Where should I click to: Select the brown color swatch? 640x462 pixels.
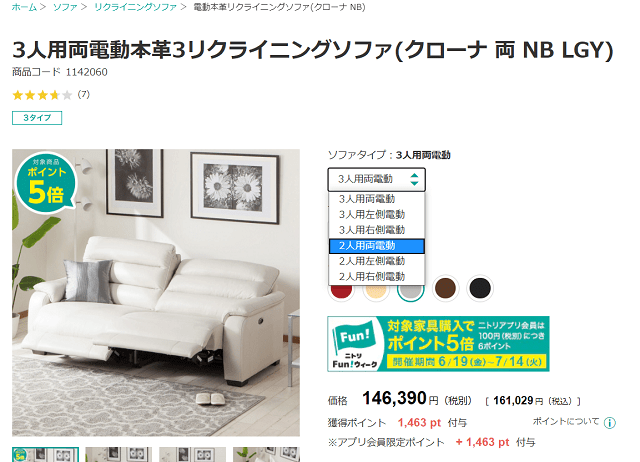[x=445, y=288]
